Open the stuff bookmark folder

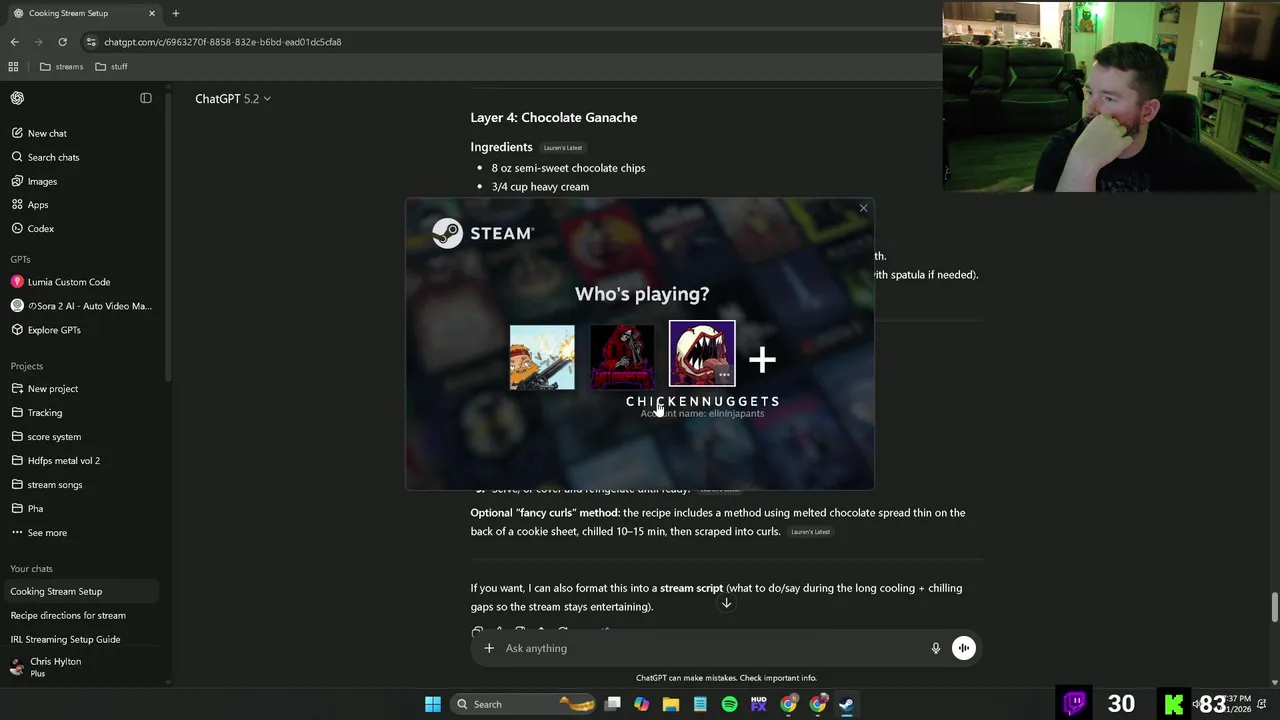click(x=111, y=67)
